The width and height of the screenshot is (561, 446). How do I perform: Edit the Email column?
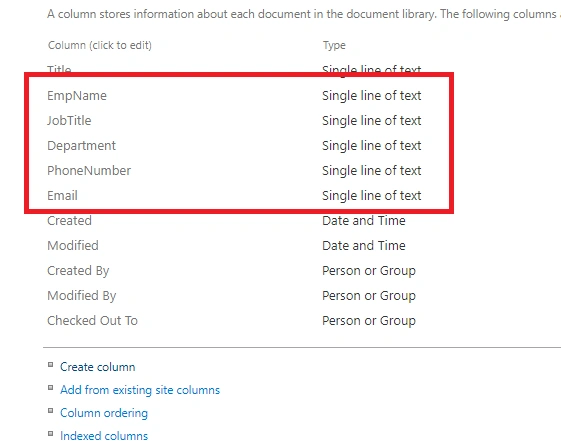[62, 196]
